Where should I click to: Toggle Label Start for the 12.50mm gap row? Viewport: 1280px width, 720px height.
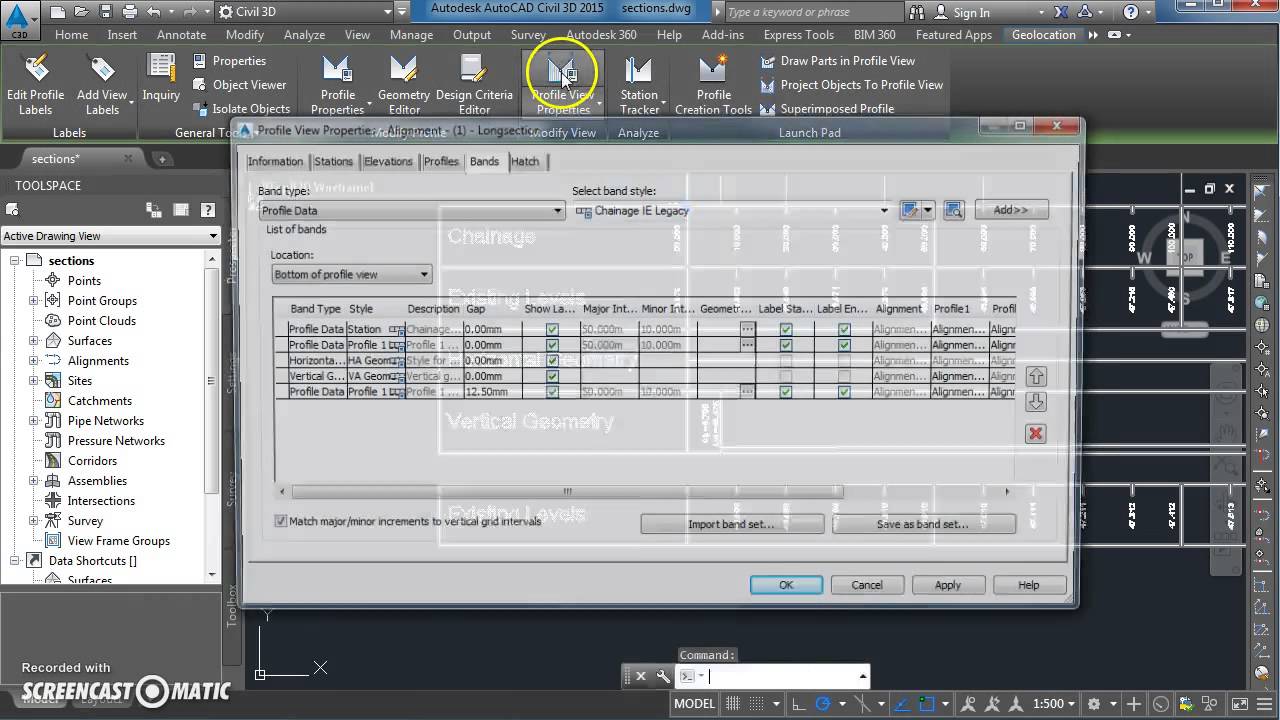click(x=786, y=392)
